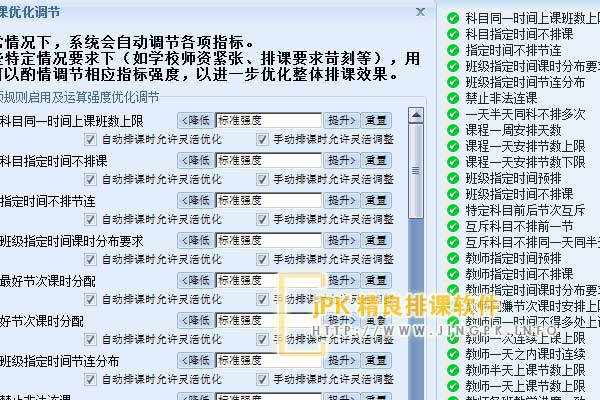Toggle 自动排课时允许灵活优化 under 最好节次课时分配

pos(90,299)
